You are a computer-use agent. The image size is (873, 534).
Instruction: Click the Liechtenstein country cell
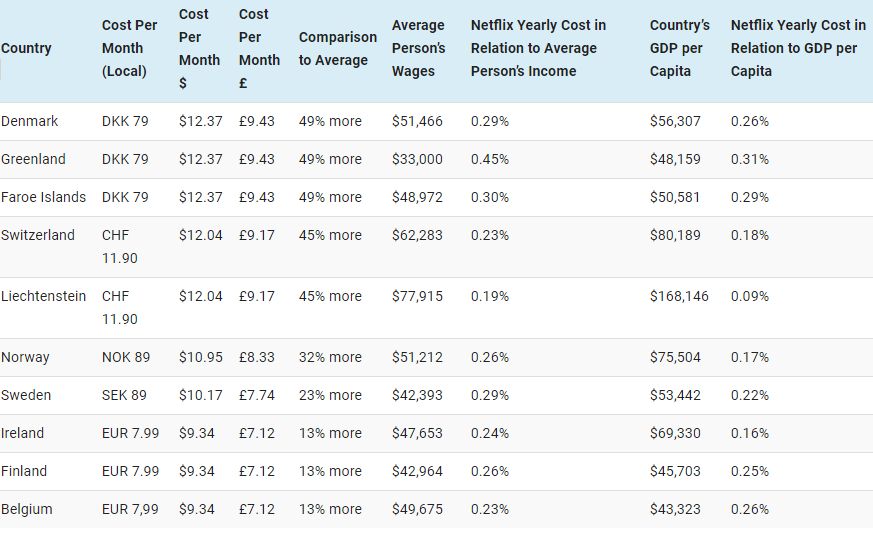click(x=43, y=296)
